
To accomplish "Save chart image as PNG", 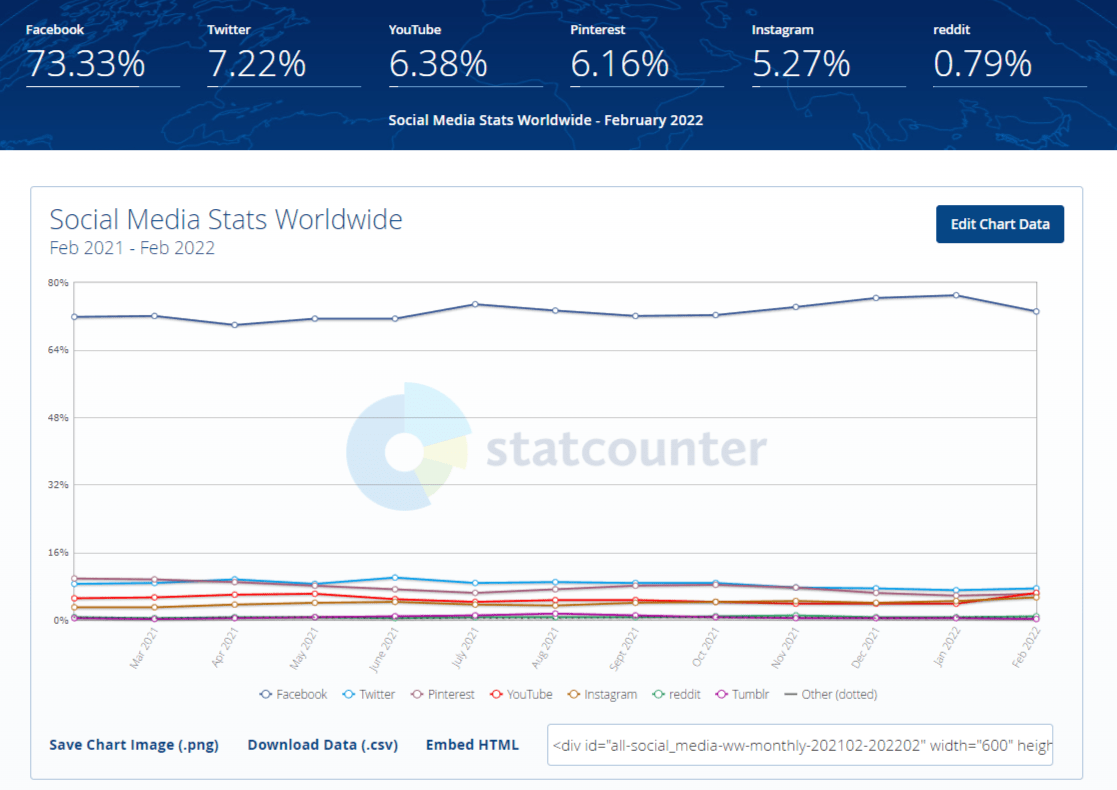I will [133, 745].
